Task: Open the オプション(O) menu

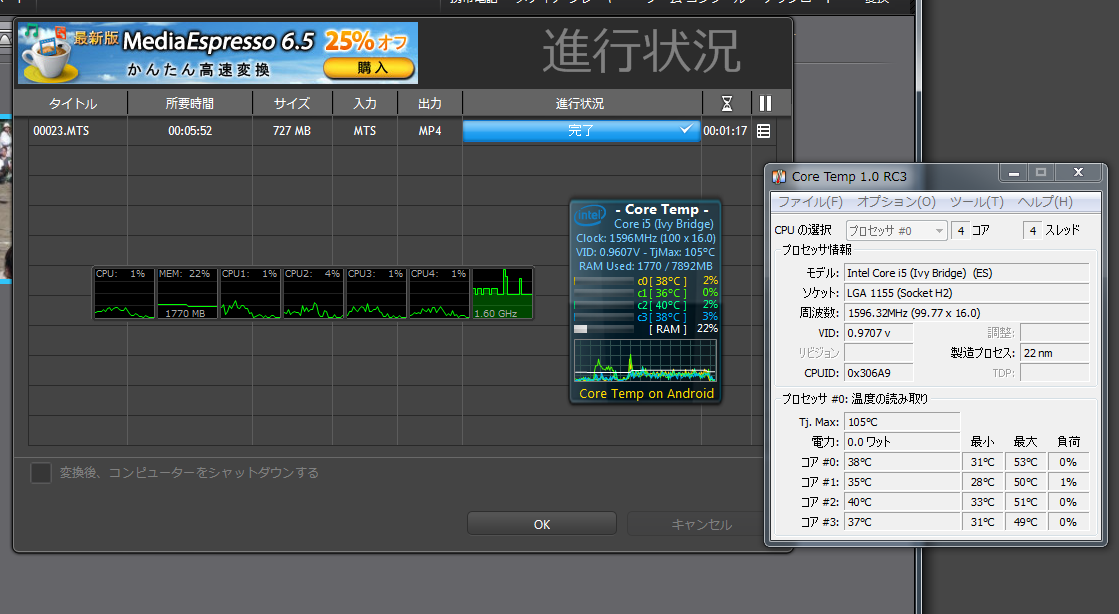Action: (896, 202)
